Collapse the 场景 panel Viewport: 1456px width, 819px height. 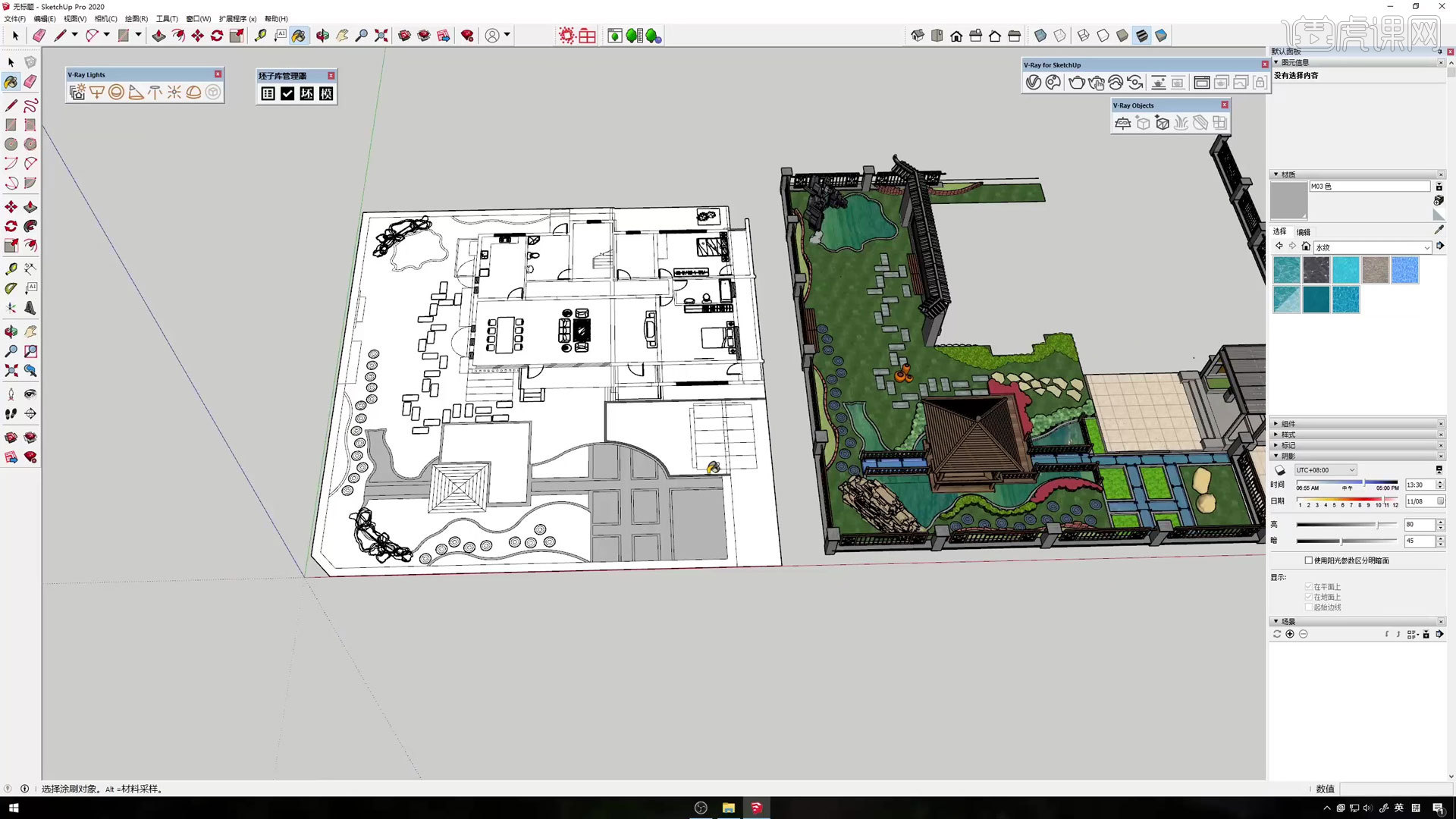pos(1357,621)
